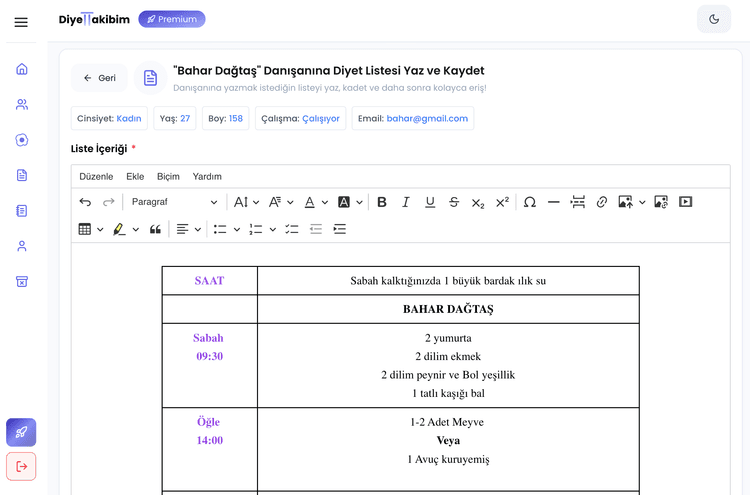750x495 pixels.
Task: Insert a block quote
Action: pyautogui.click(x=155, y=229)
